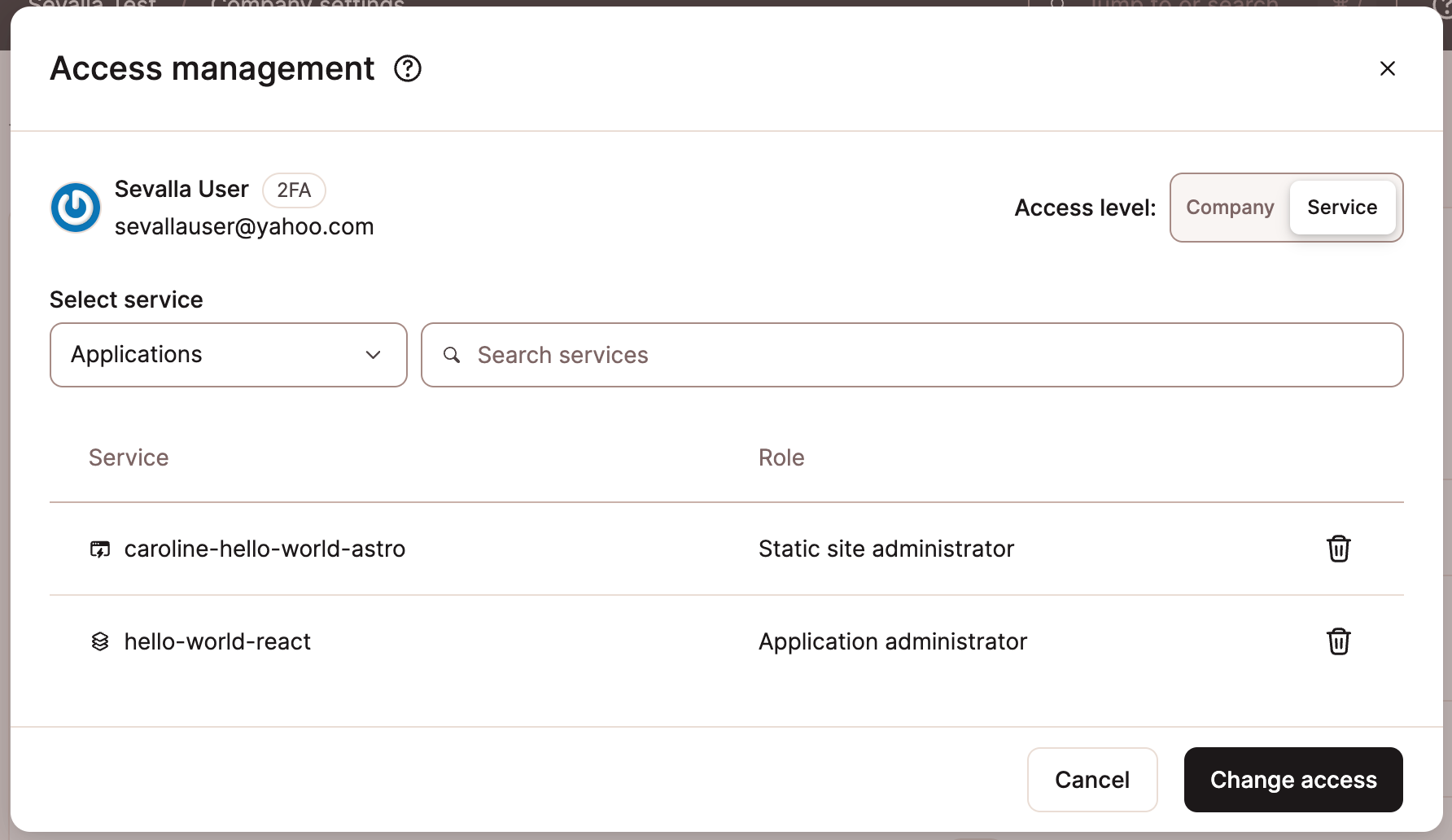This screenshot has width=1452, height=840.
Task: Open the Applications service type dropdown
Action: pyautogui.click(x=228, y=355)
